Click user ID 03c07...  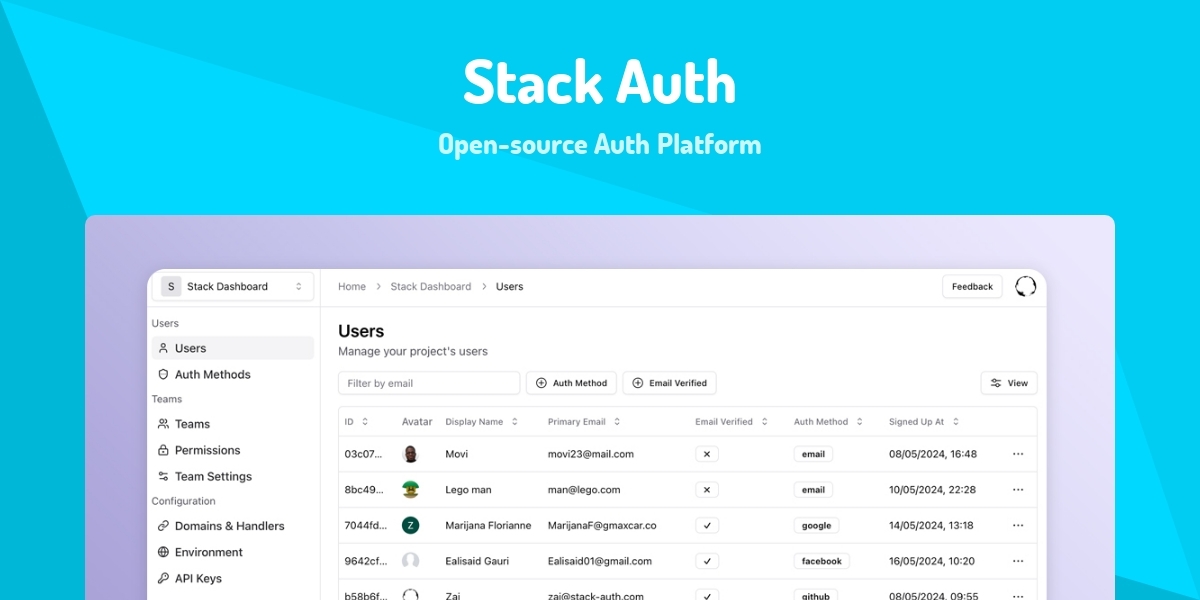tap(362, 454)
